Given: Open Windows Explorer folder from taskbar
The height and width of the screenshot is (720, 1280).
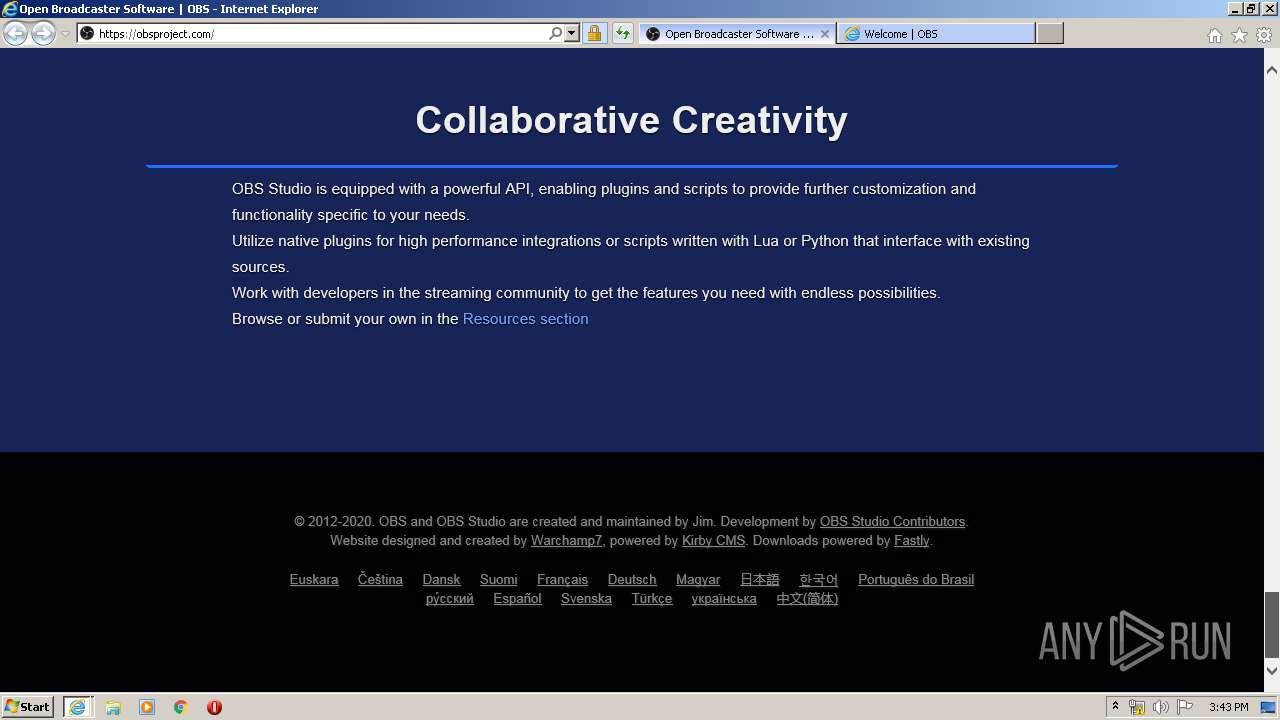Looking at the screenshot, I should click(113, 707).
